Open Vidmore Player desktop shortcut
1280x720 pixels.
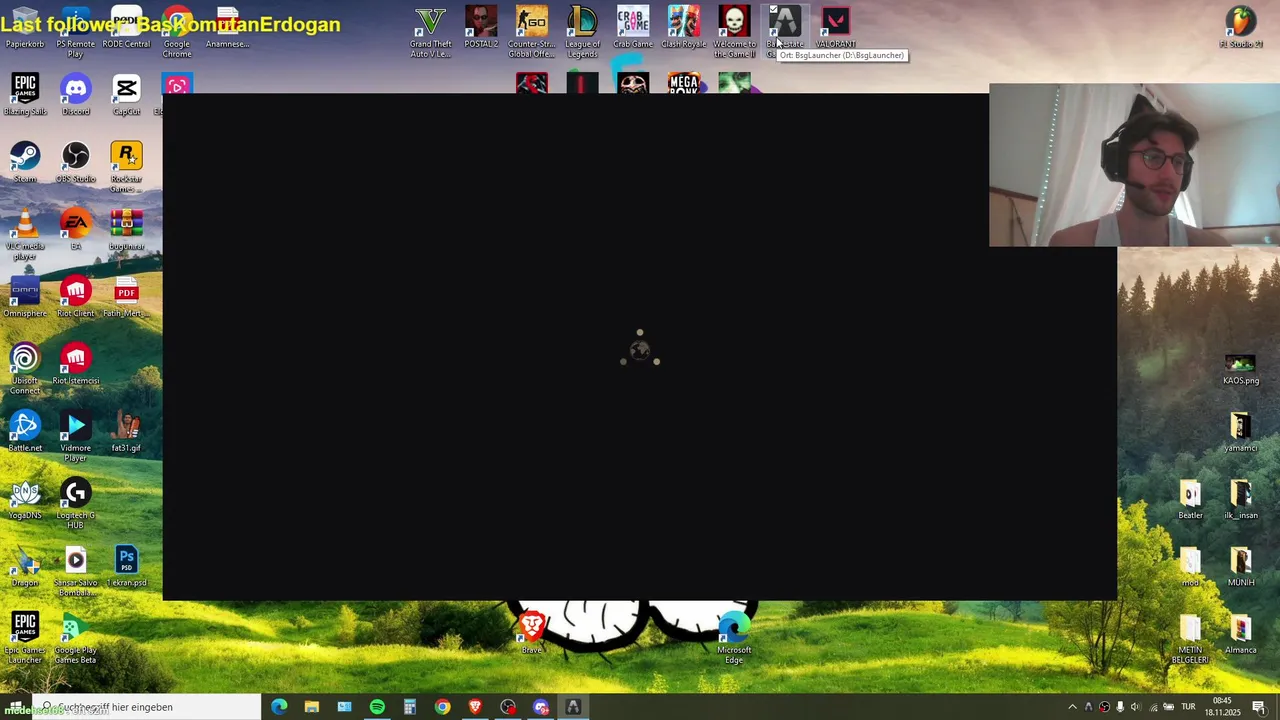tap(75, 435)
